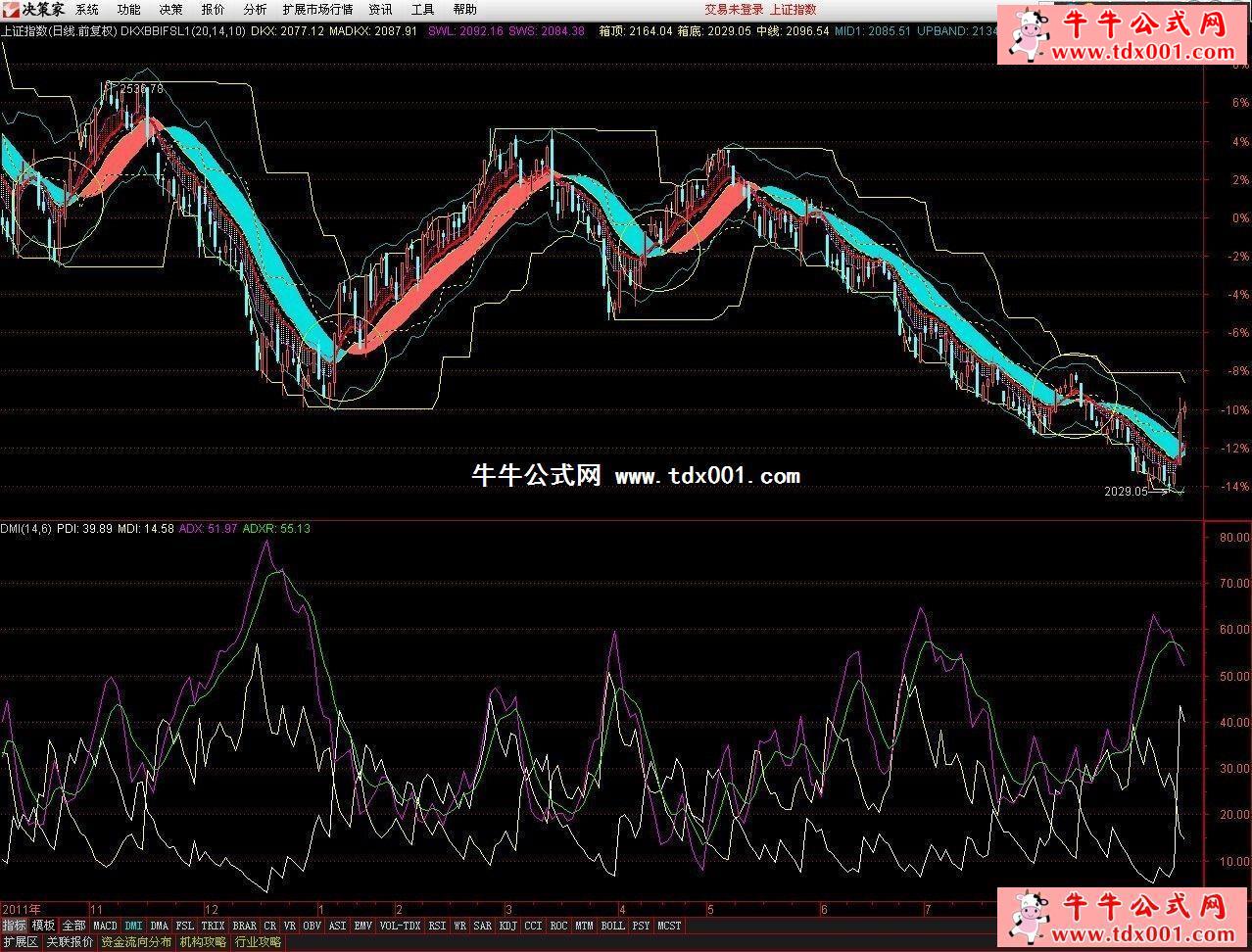Show the 全部 indicators tab
The width and height of the screenshot is (1252, 952).
click(x=74, y=926)
